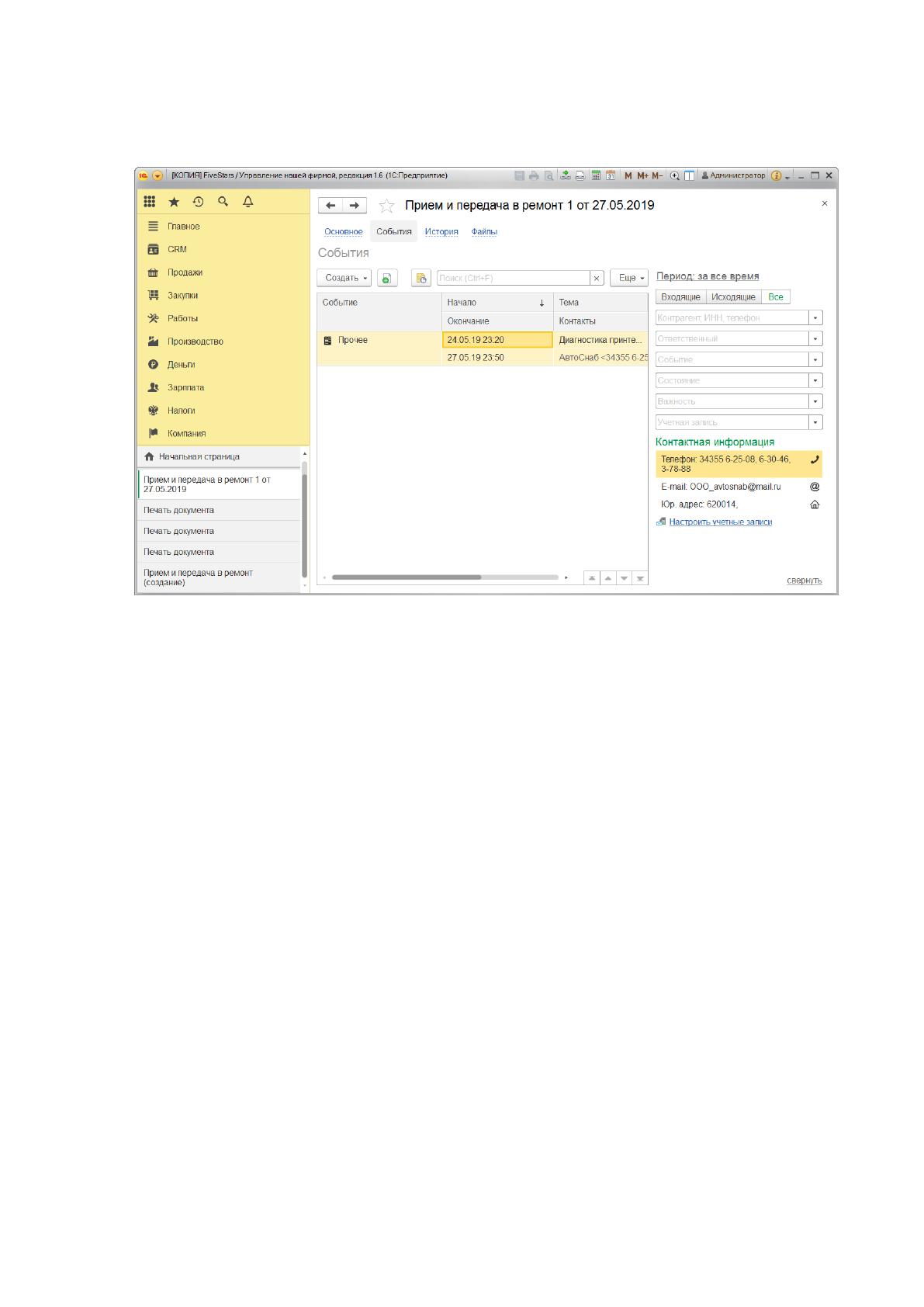This screenshot has height=1307, width=924.
Task: Expand the Создать dropdown button
Action: pyautogui.click(x=344, y=278)
